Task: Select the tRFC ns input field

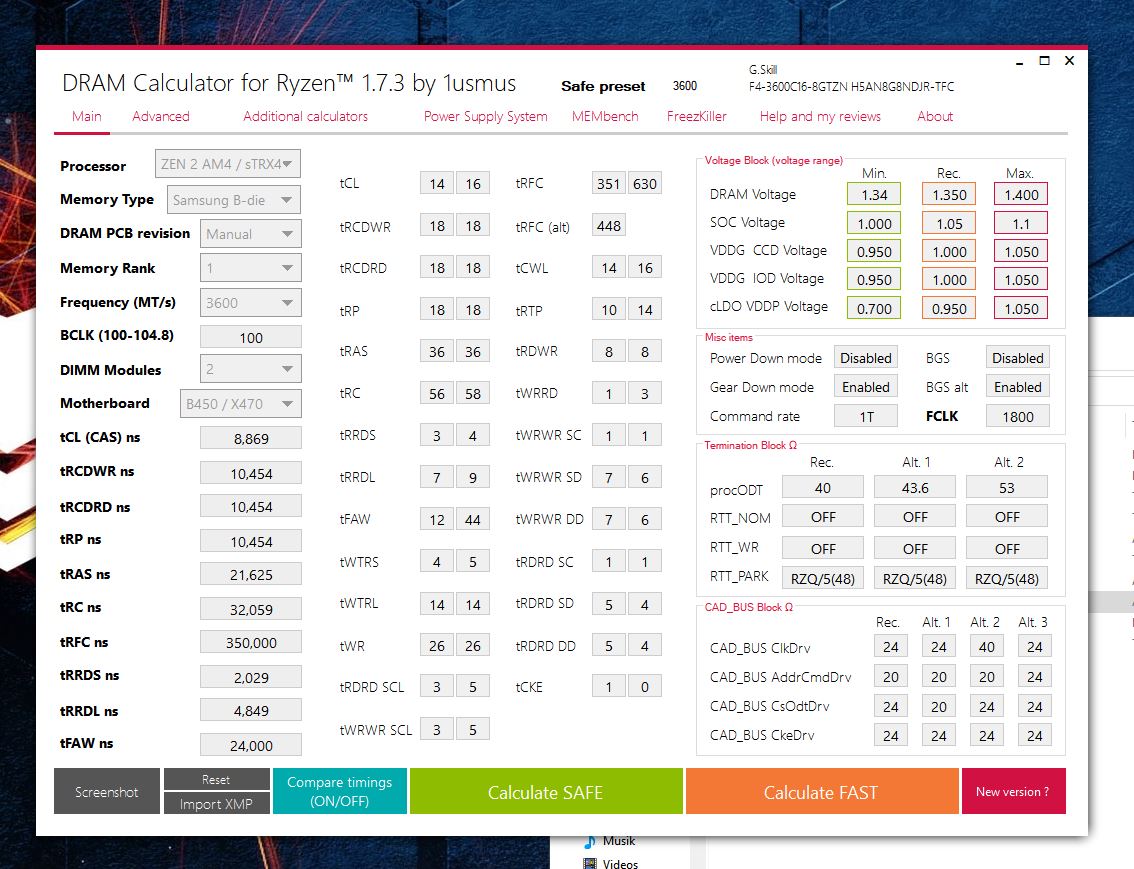Action: click(250, 642)
